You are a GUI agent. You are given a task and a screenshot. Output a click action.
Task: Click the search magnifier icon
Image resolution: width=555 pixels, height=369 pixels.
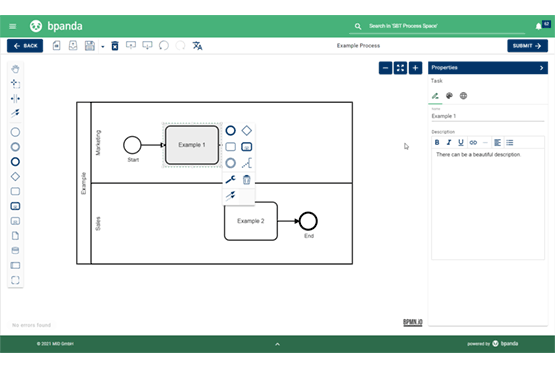358,26
